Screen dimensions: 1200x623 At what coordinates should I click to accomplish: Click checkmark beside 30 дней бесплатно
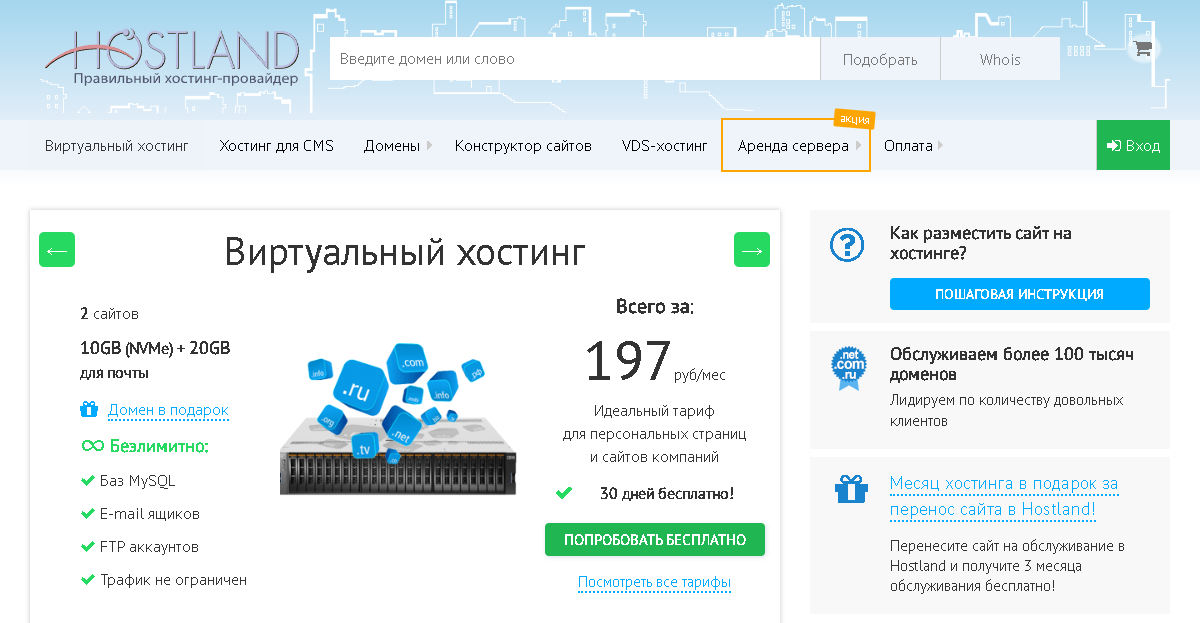click(564, 493)
